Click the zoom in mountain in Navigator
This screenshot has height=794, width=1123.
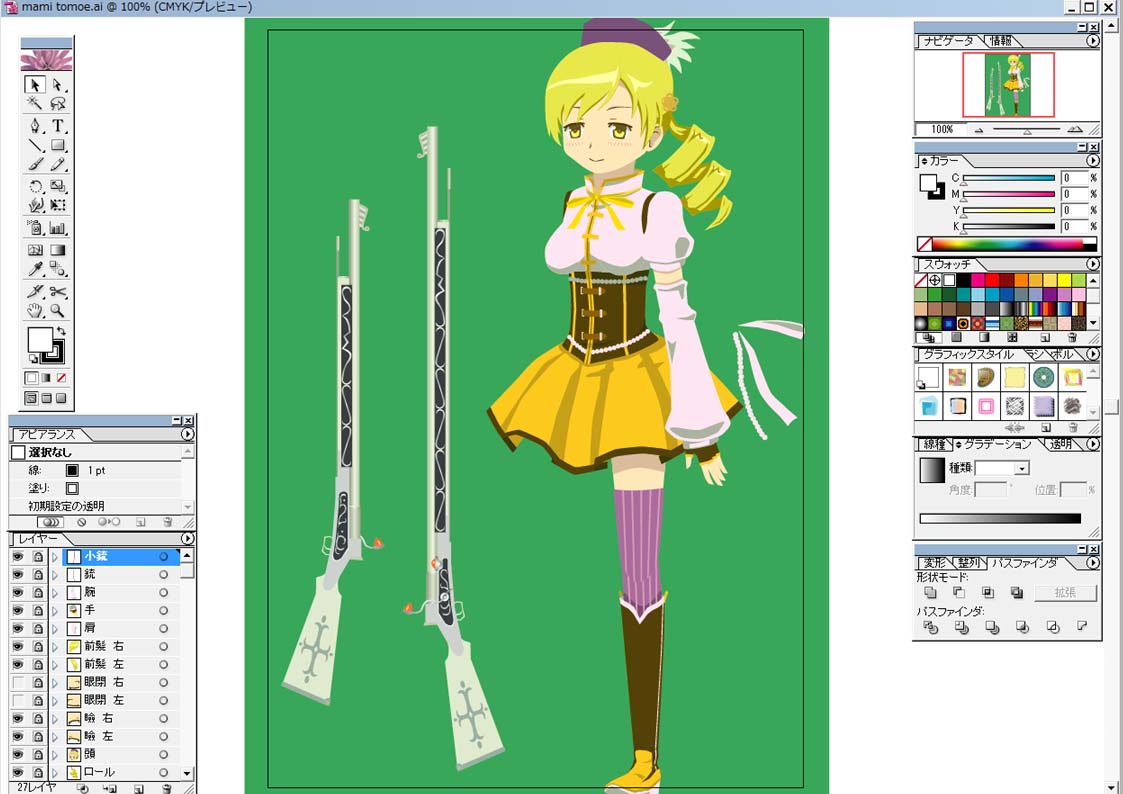[x=1074, y=130]
